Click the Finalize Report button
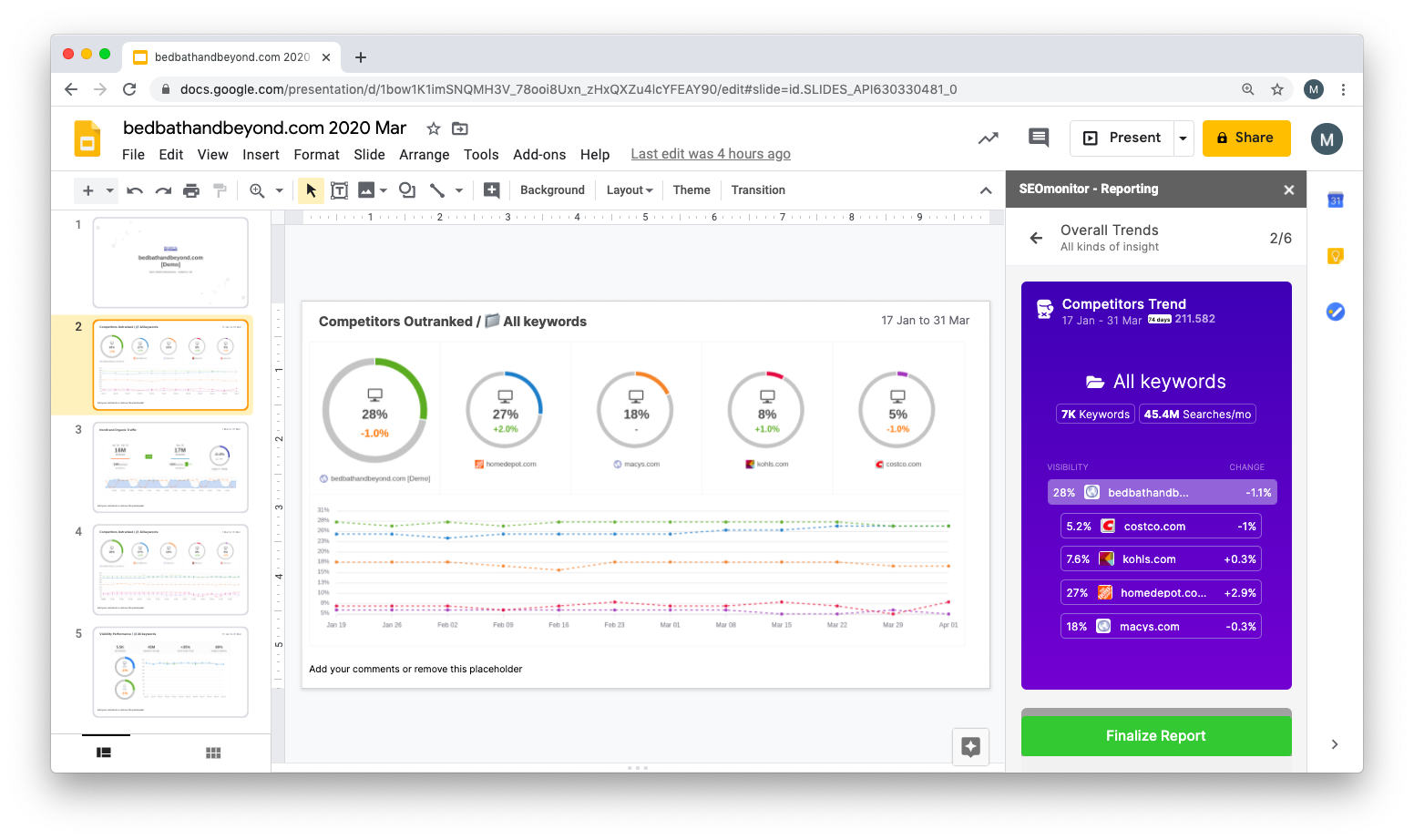The height and width of the screenshot is (840, 1414). click(1156, 735)
